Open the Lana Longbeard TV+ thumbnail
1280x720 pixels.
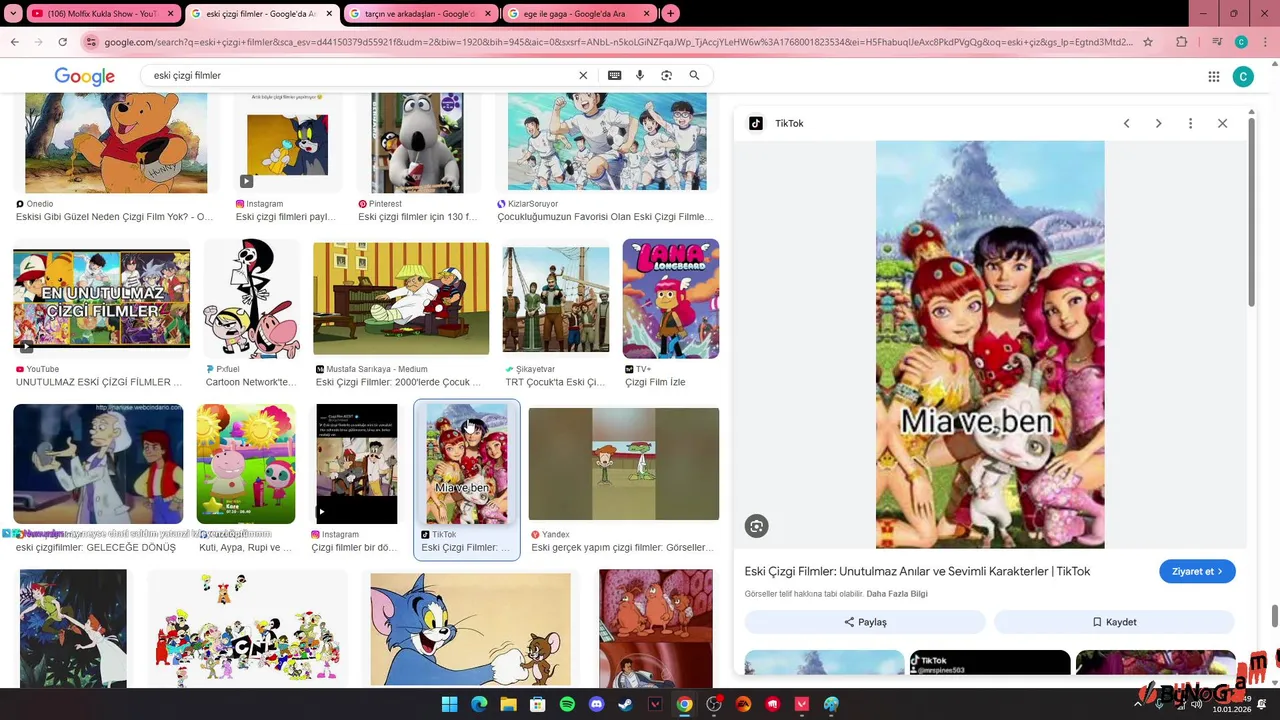point(671,298)
